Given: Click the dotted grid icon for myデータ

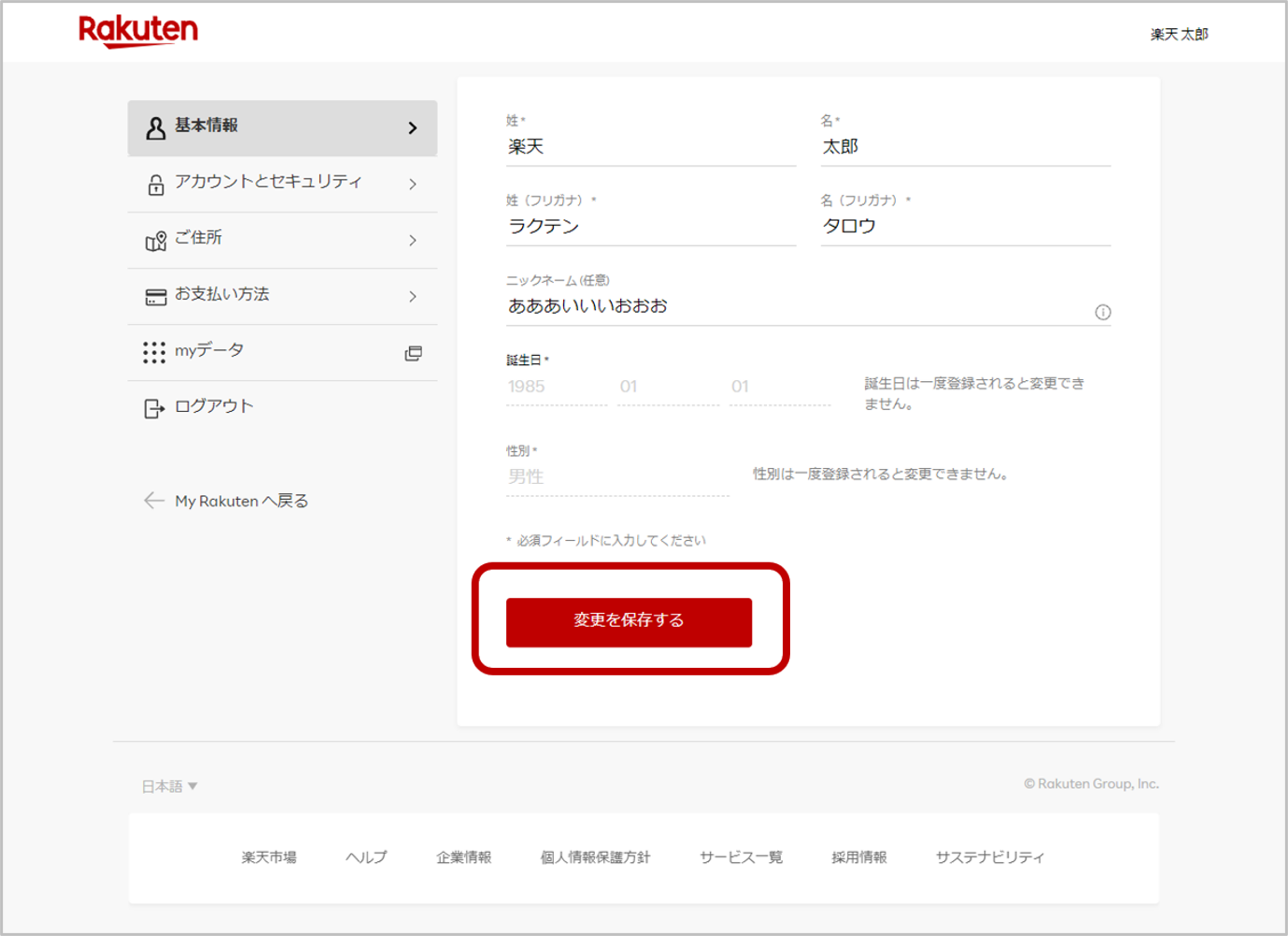Looking at the screenshot, I should click(x=154, y=352).
